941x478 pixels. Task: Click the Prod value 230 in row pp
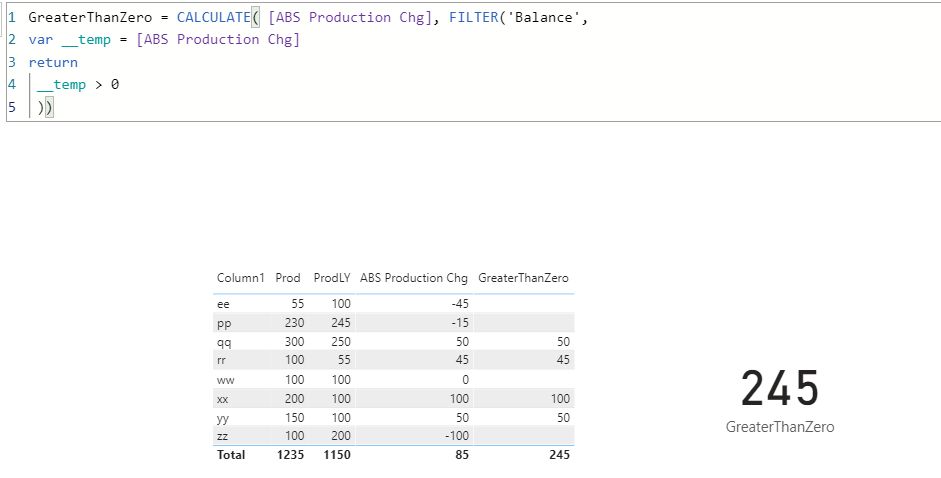tap(293, 323)
